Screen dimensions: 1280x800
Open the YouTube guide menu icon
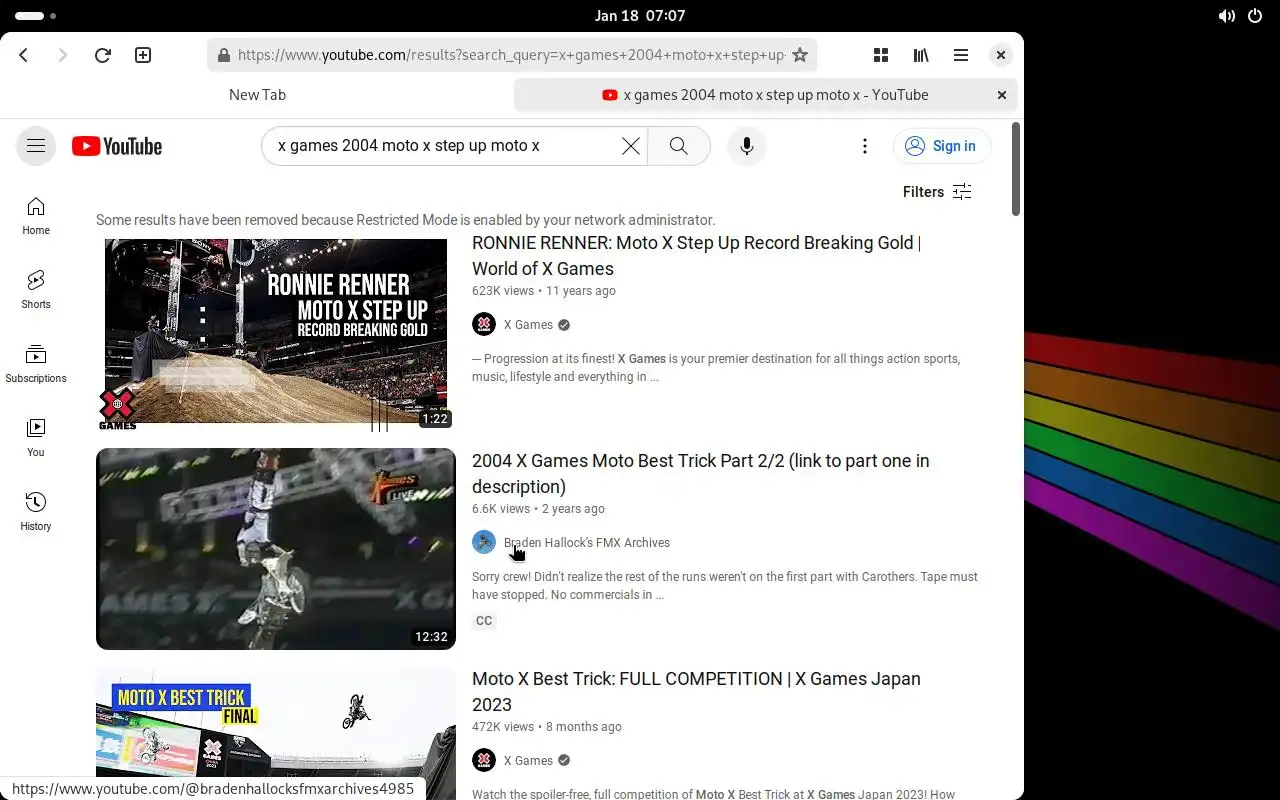(36, 146)
